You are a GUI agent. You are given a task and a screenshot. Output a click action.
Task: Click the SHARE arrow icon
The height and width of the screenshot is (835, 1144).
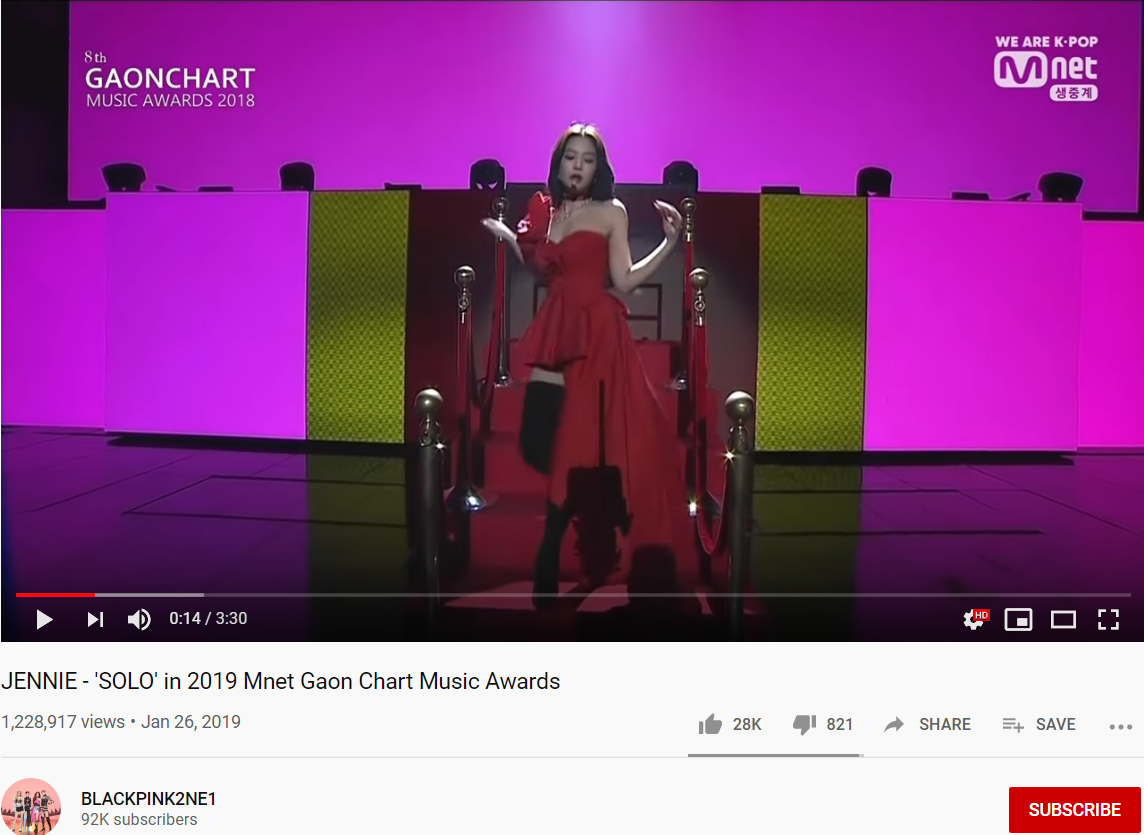[x=894, y=724]
